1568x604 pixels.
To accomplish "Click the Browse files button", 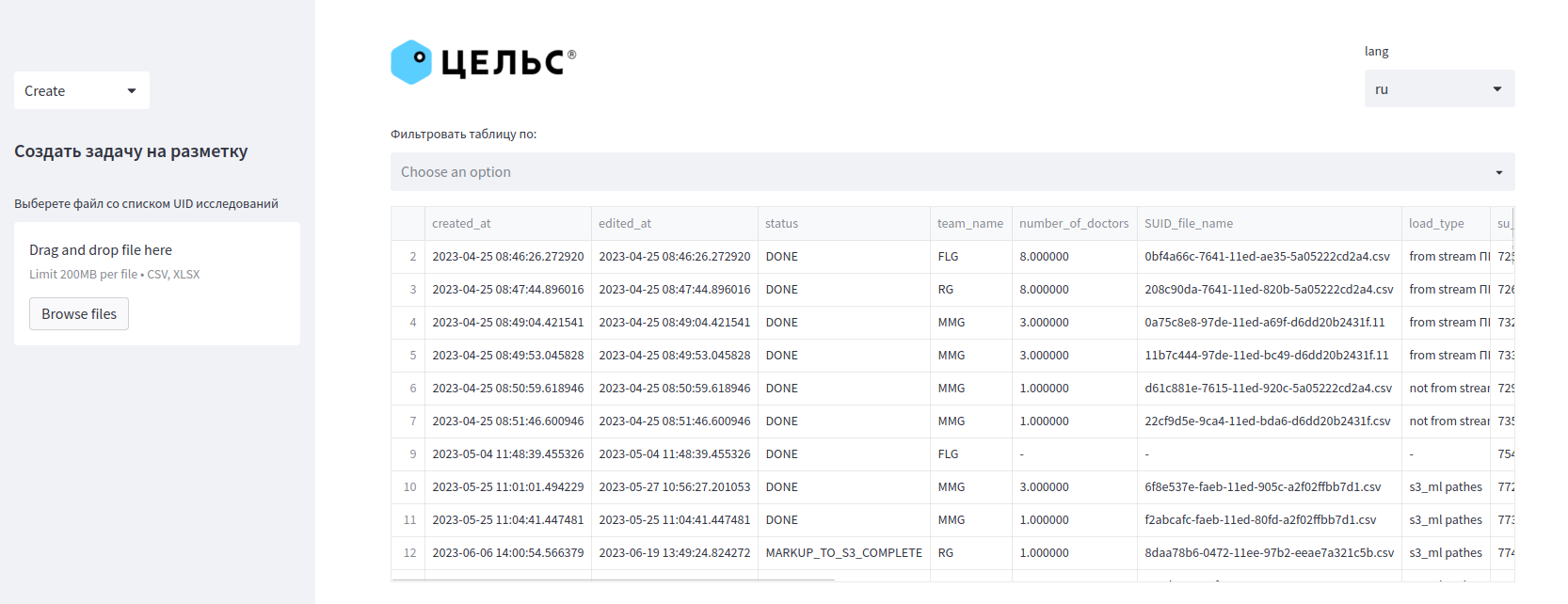I will [x=79, y=314].
